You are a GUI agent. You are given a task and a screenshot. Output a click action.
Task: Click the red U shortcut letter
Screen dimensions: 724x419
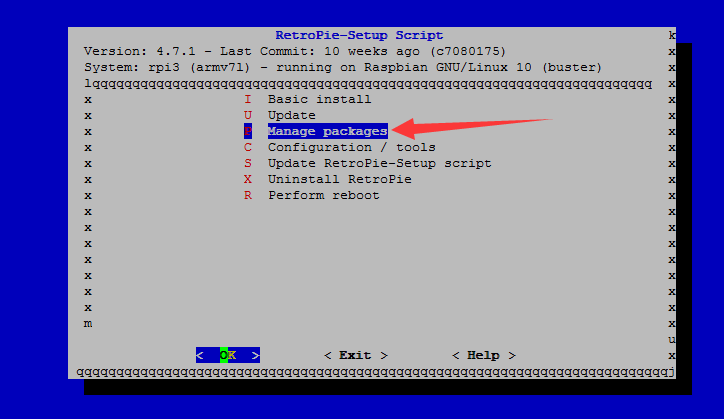(x=248, y=115)
